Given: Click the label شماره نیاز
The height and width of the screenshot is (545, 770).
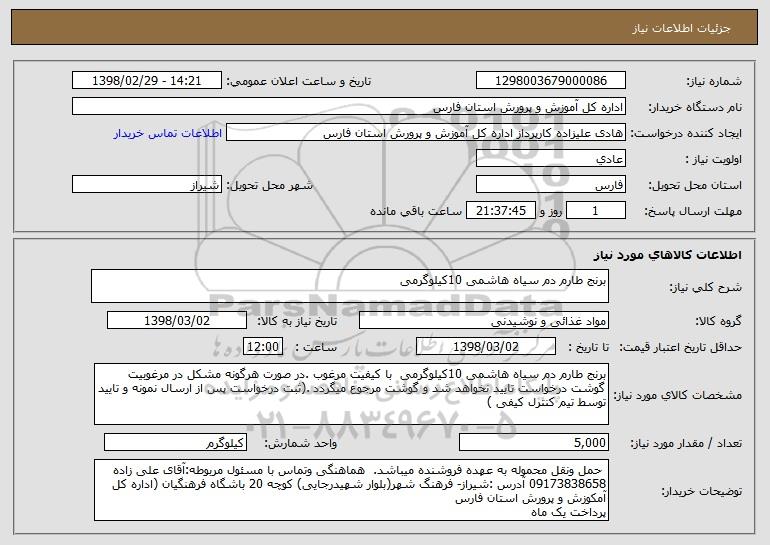Looking at the screenshot, I should click(x=716, y=81).
